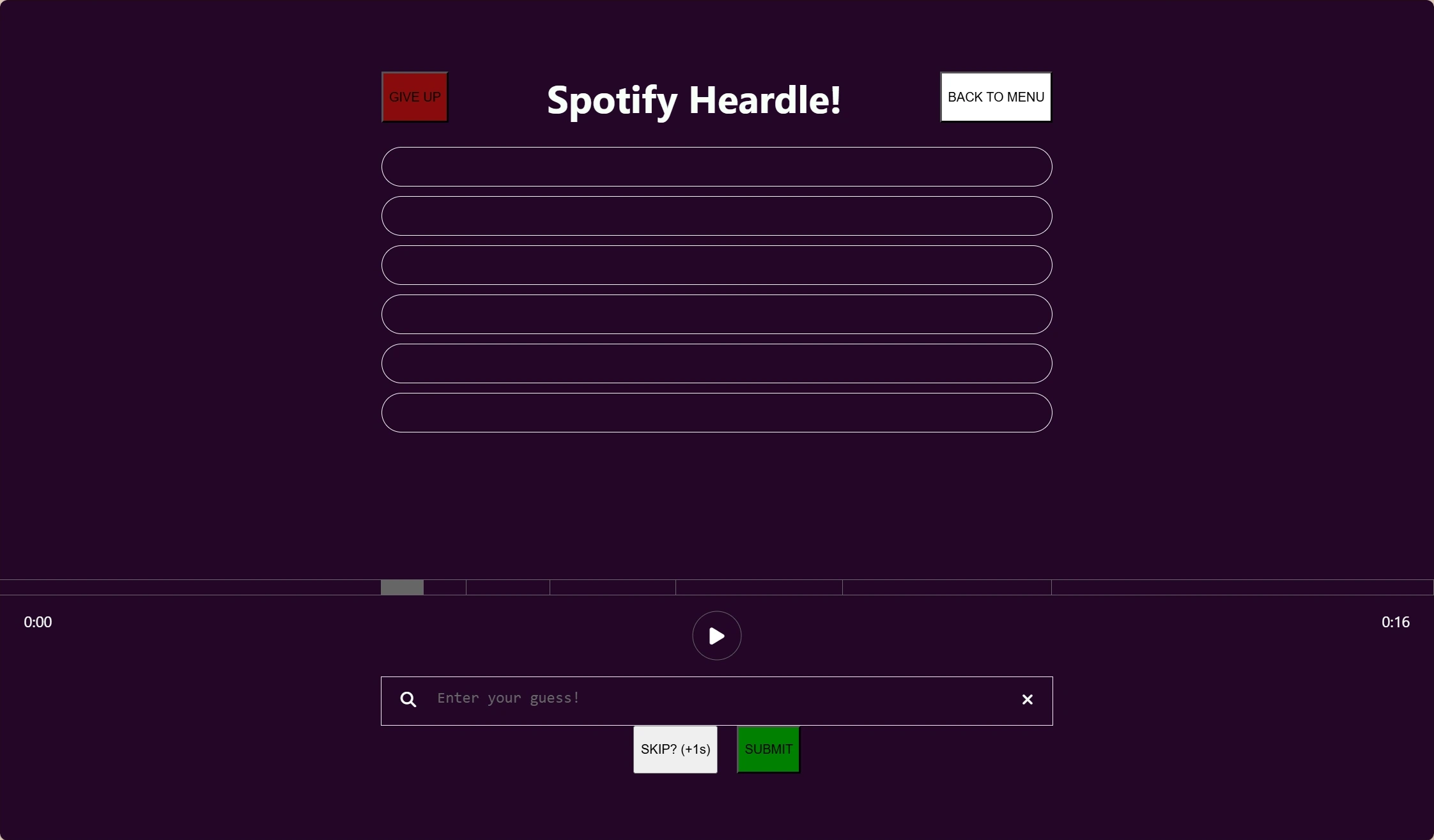Screen dimensions: 1434x840
Task: Click the highlighted gray first progress bar segment
Action: coord(402,588)
